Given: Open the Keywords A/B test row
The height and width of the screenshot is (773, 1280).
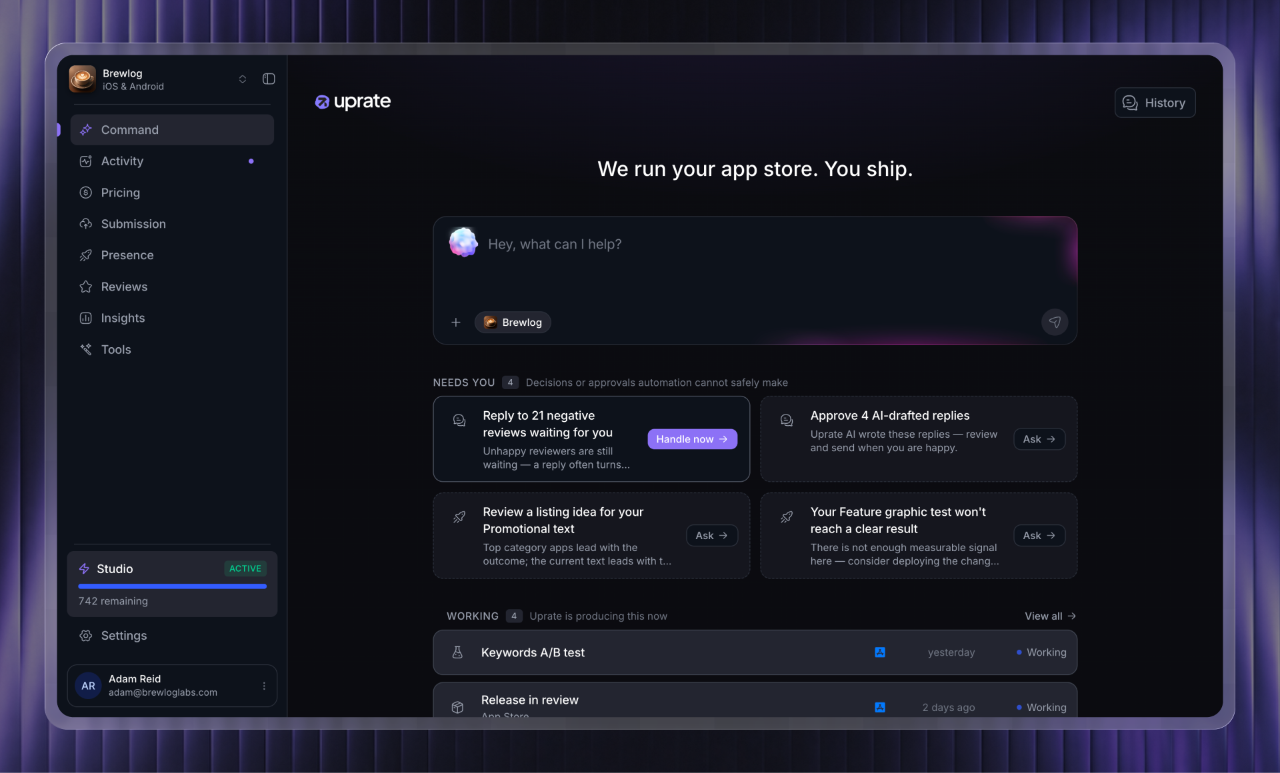Looking at the screenshot, I should tap(755, 652).
